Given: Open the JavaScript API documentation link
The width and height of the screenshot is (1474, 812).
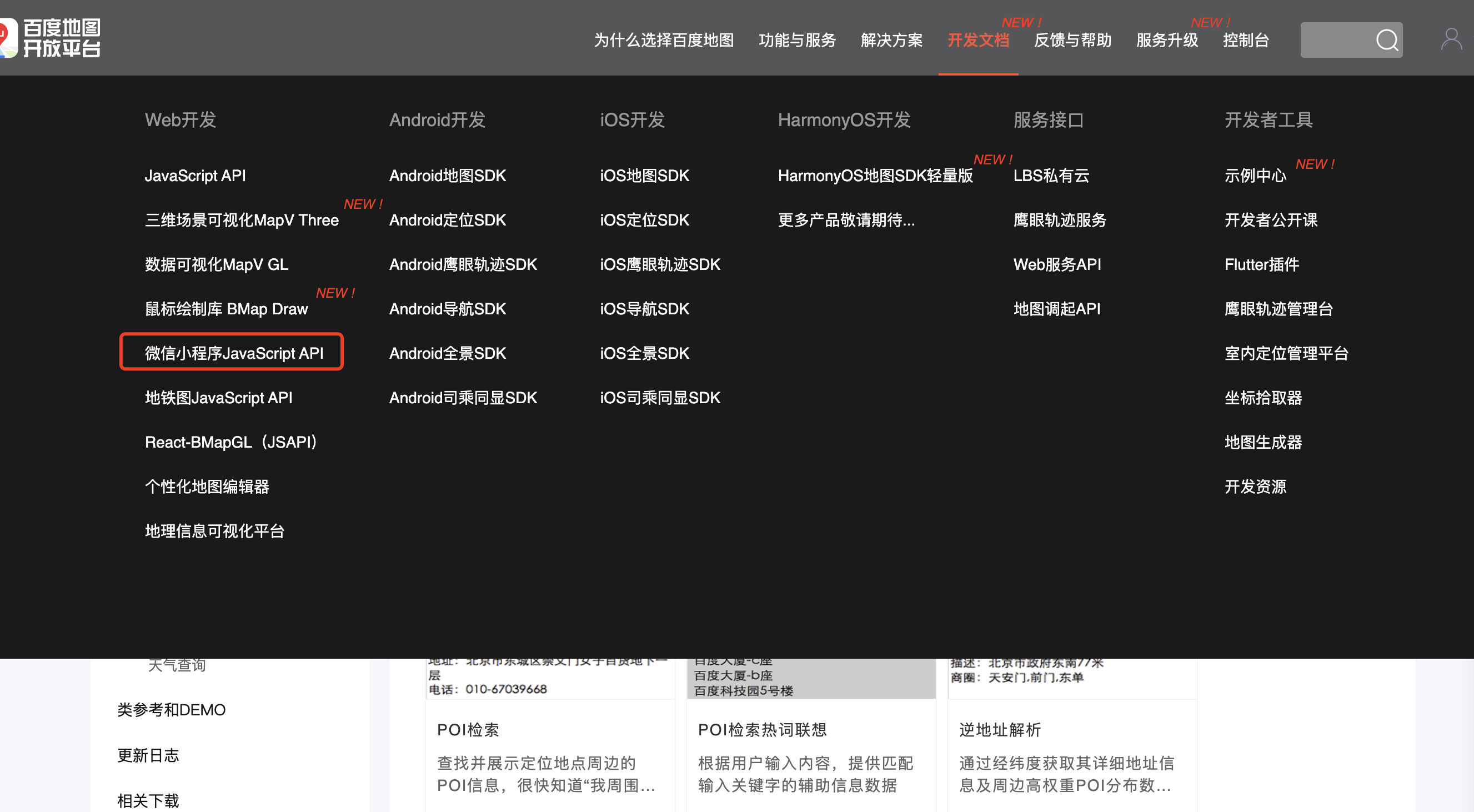Looking at the screenshot, I should (195, 176).
